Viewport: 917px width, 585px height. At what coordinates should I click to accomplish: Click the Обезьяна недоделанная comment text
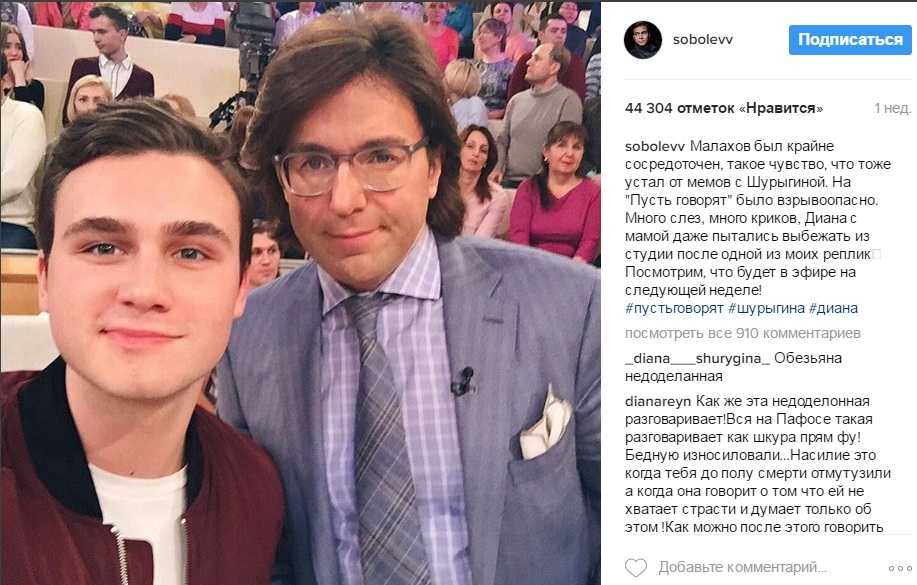pyautogui.click(x=733, y=367)
